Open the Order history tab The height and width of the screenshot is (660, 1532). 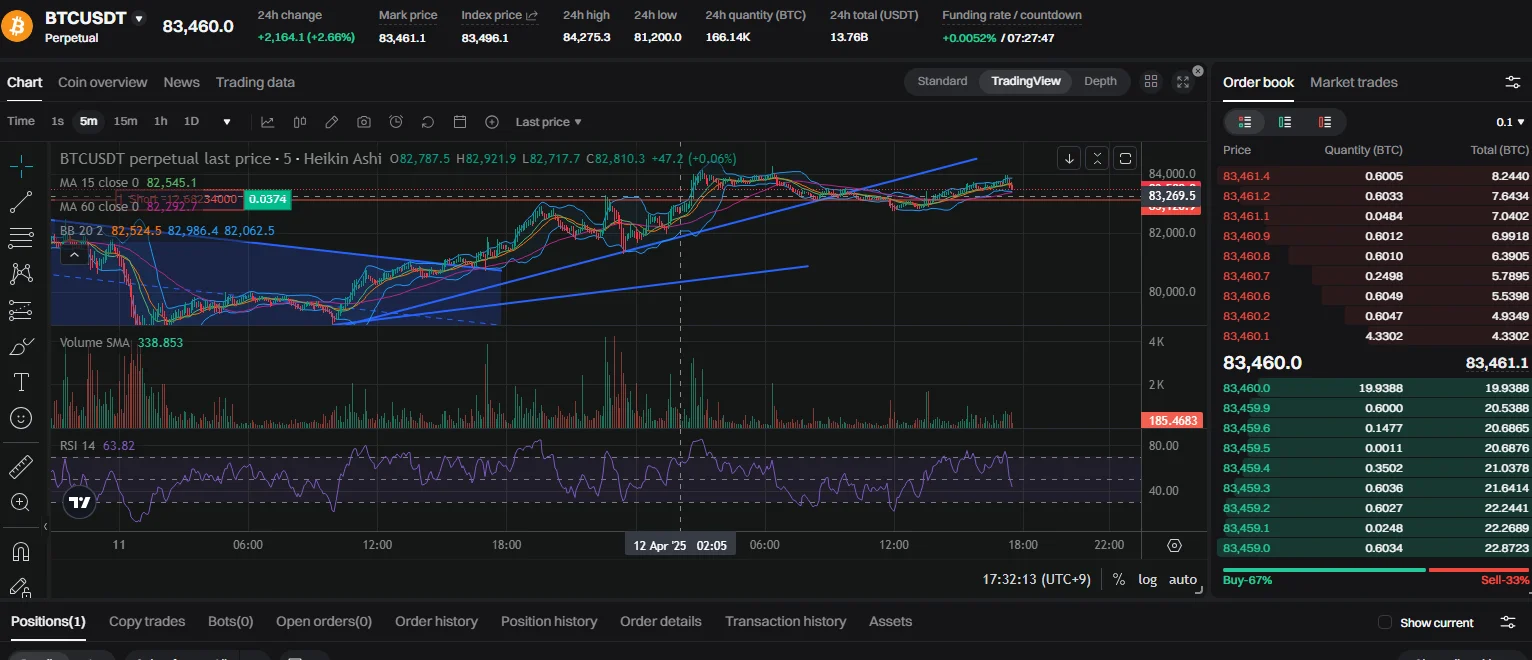point(436,622)
